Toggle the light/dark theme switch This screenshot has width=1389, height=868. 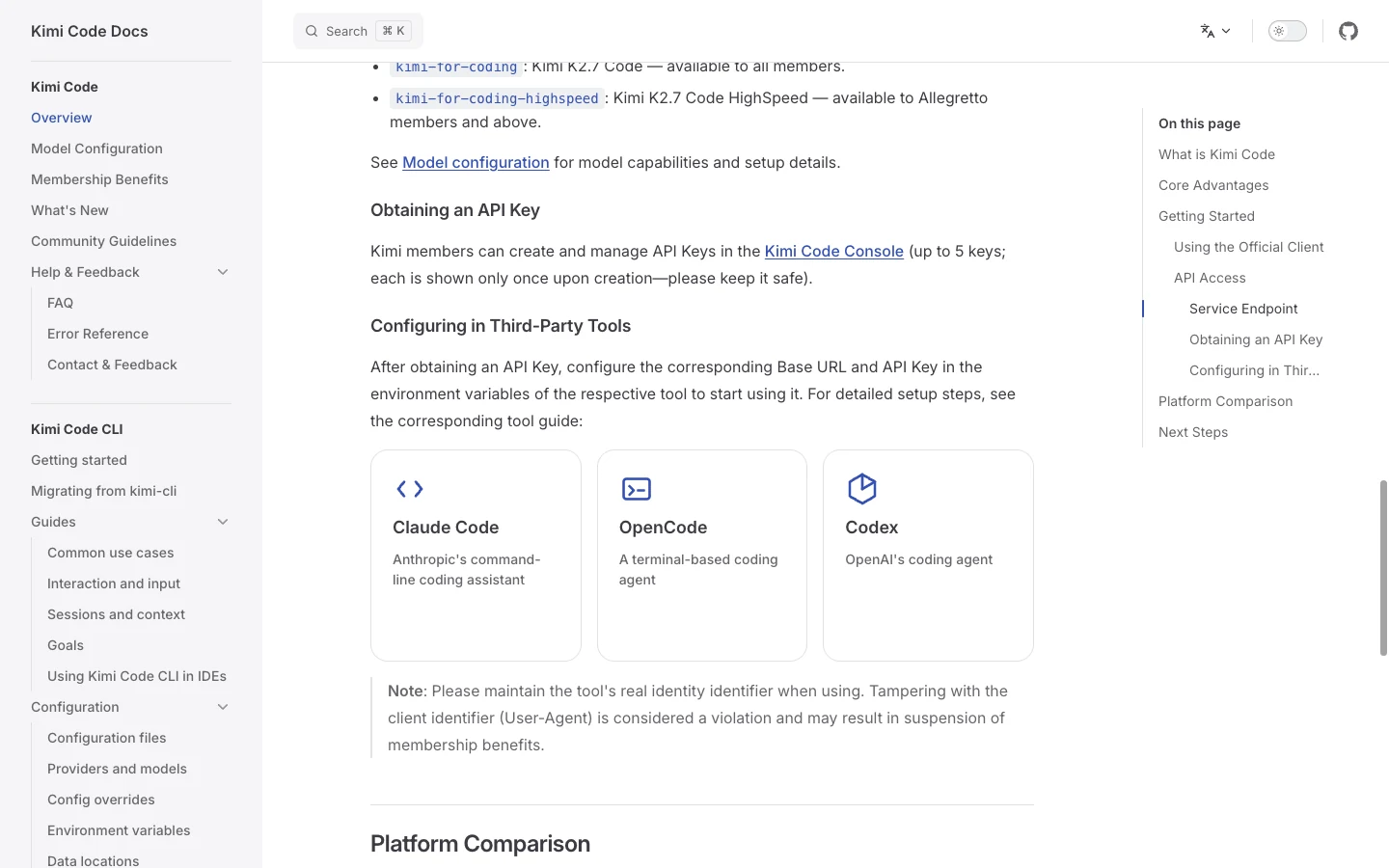(x=1287, y=31)
